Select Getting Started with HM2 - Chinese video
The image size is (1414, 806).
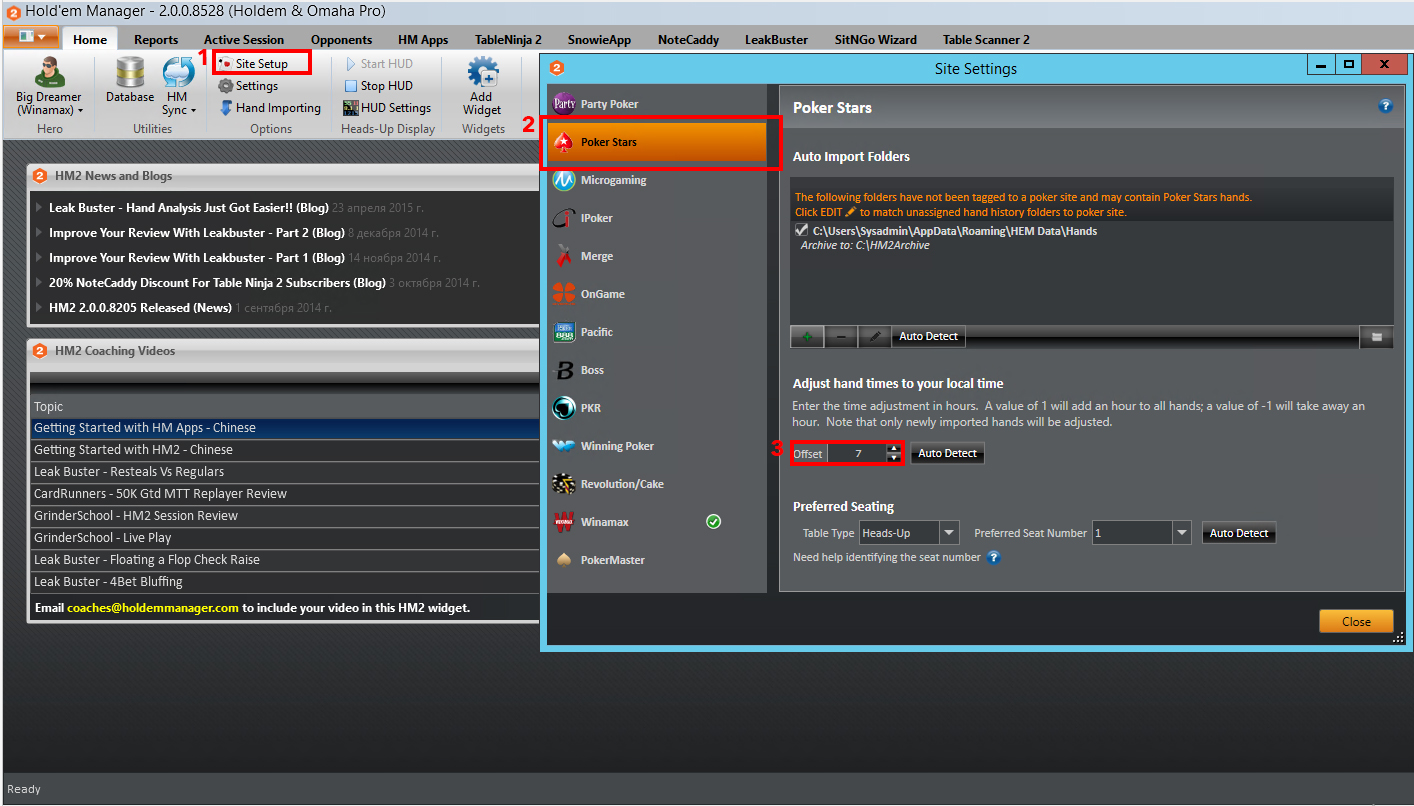tap(285, 450)
